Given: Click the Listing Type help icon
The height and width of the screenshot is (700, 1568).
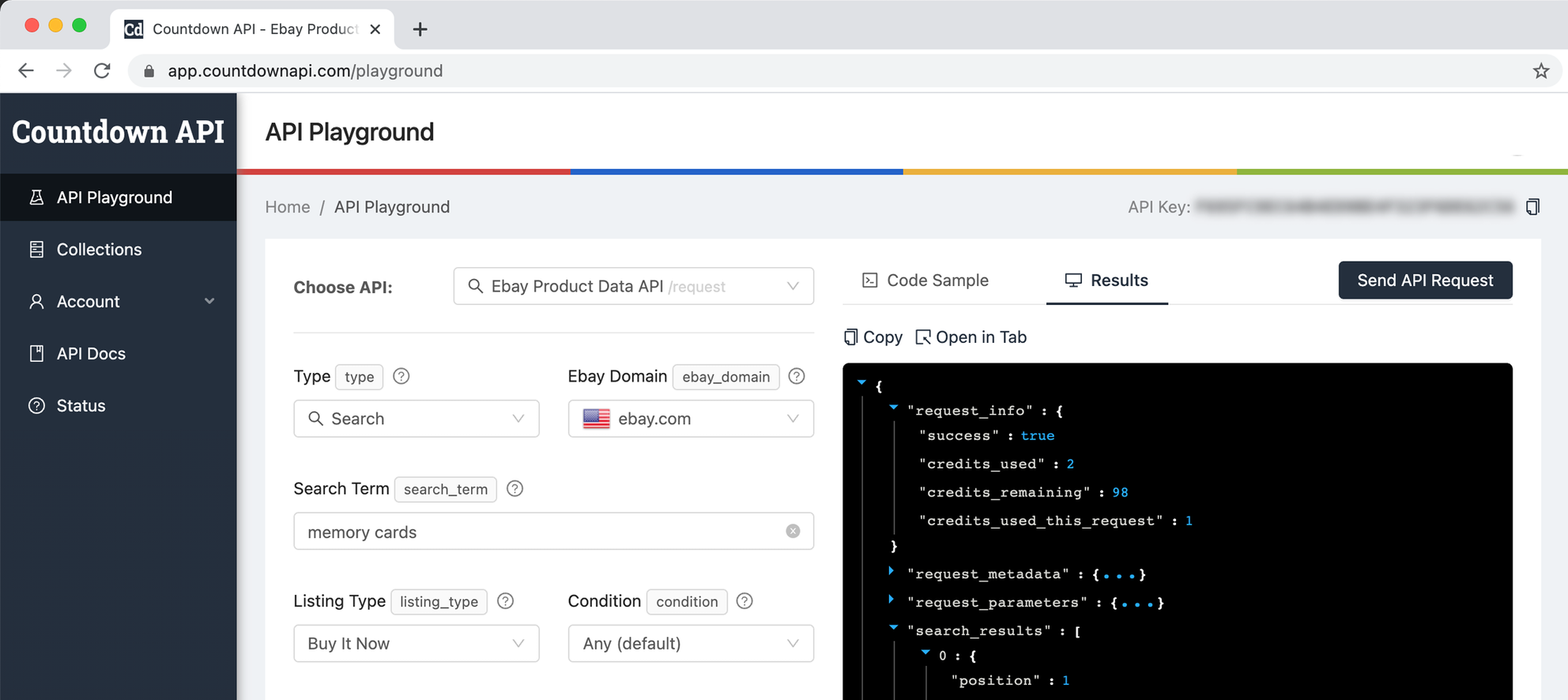Looking at the screenshot, I should [x=506, y=601].
